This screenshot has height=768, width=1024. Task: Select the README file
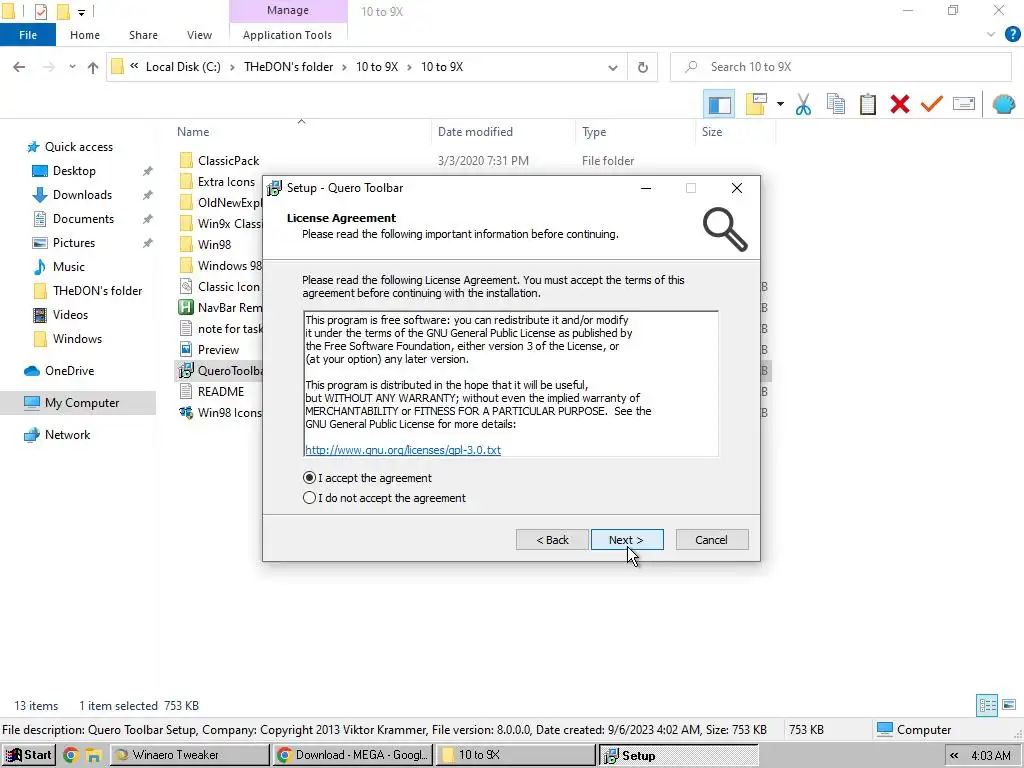click(x=221, y=392)
